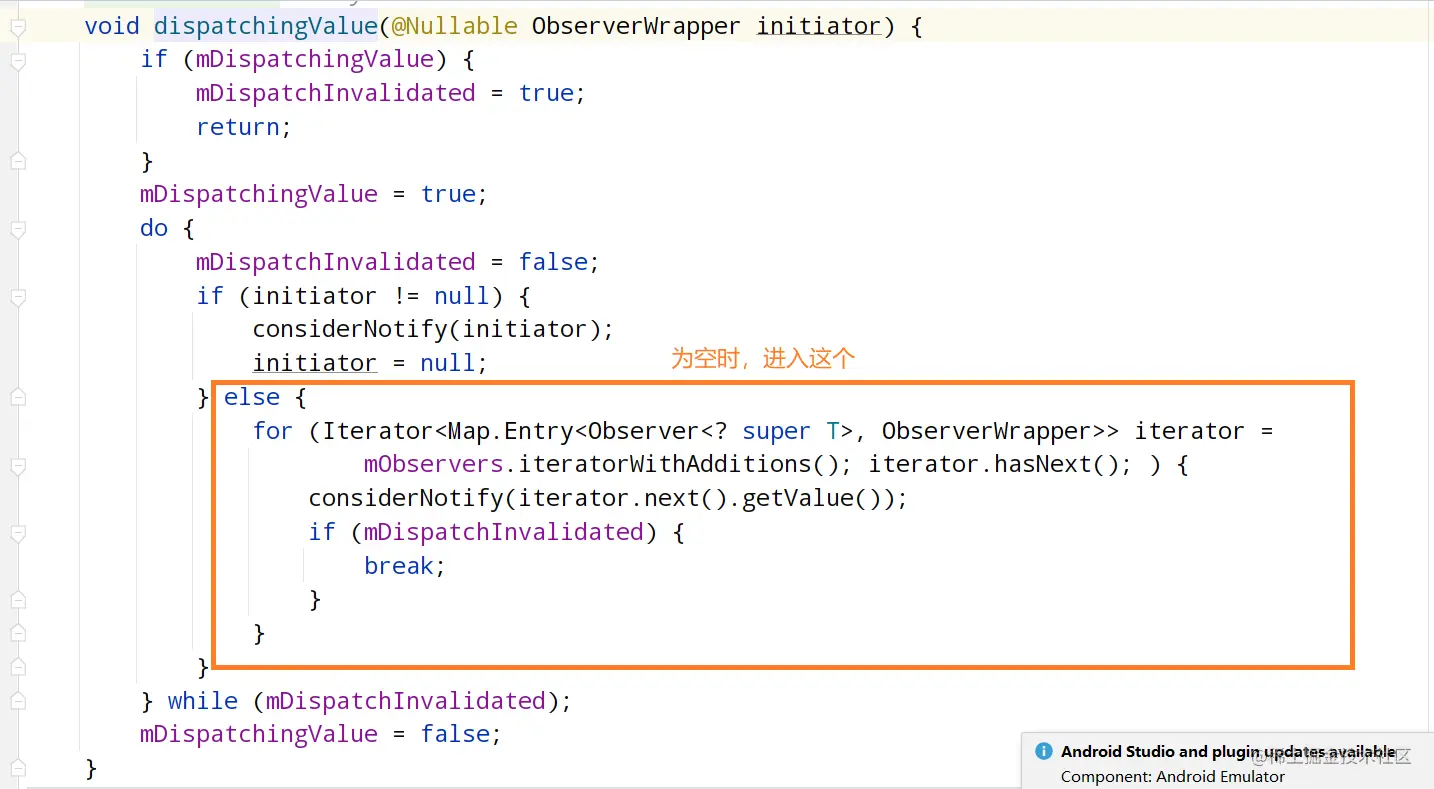Collapse the else { block fold marker

[17, 398]
